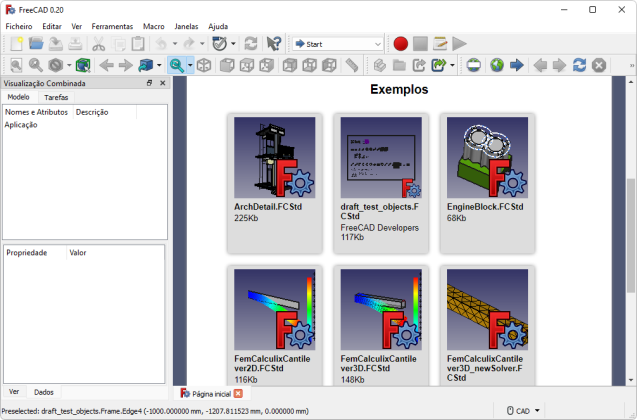Open the Ajuda menu
The image size is (637, 420).
point(218,26)
